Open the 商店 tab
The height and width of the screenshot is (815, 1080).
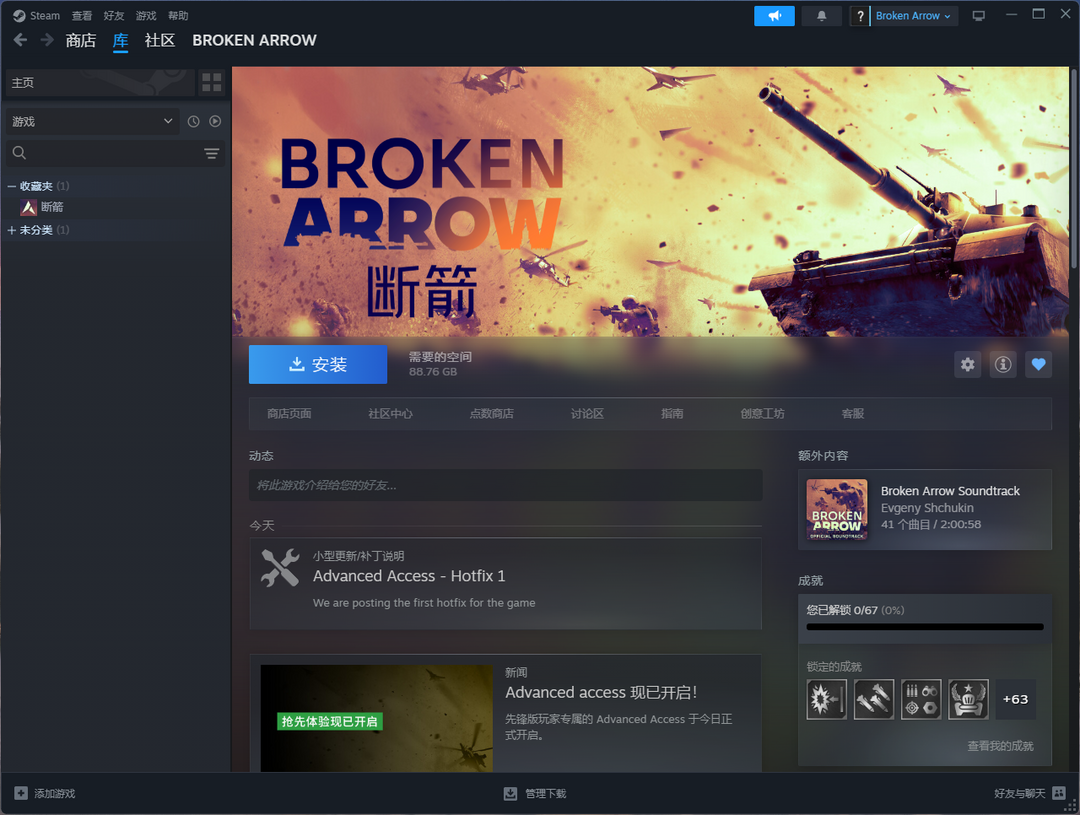click(81, 40)
